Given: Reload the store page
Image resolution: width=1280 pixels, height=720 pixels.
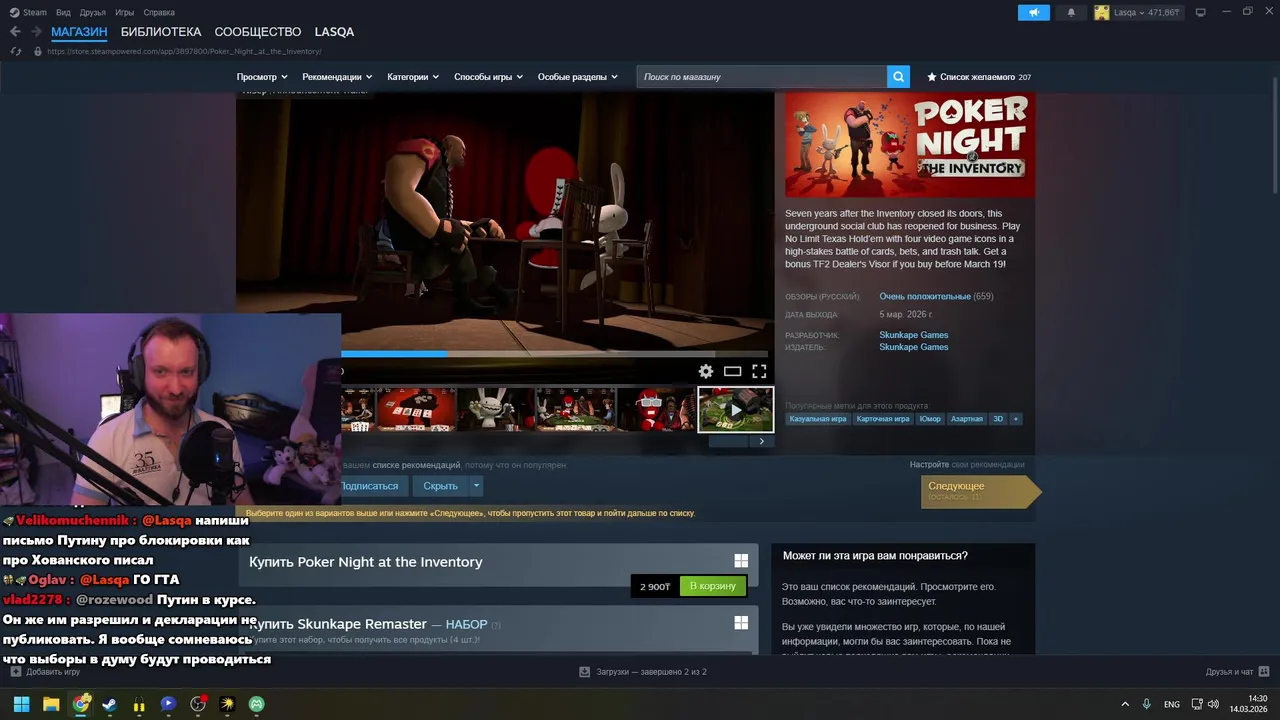Looking at the screenshot, I should [15, 51].
